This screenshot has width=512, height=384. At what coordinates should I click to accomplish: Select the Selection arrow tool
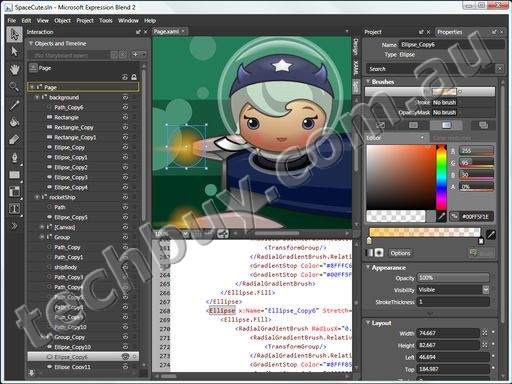(x=14, y=34)
